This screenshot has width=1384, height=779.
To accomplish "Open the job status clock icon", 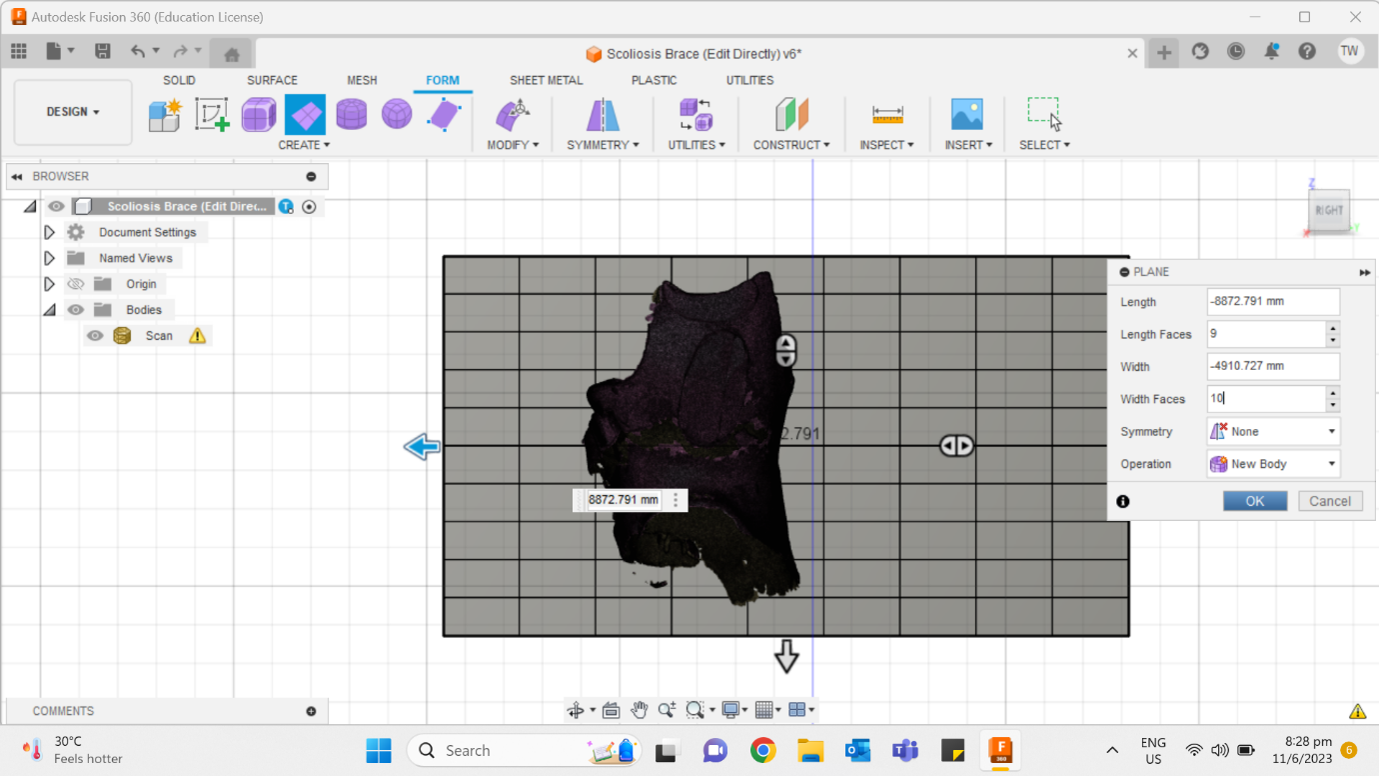I will coord(1236,52).
